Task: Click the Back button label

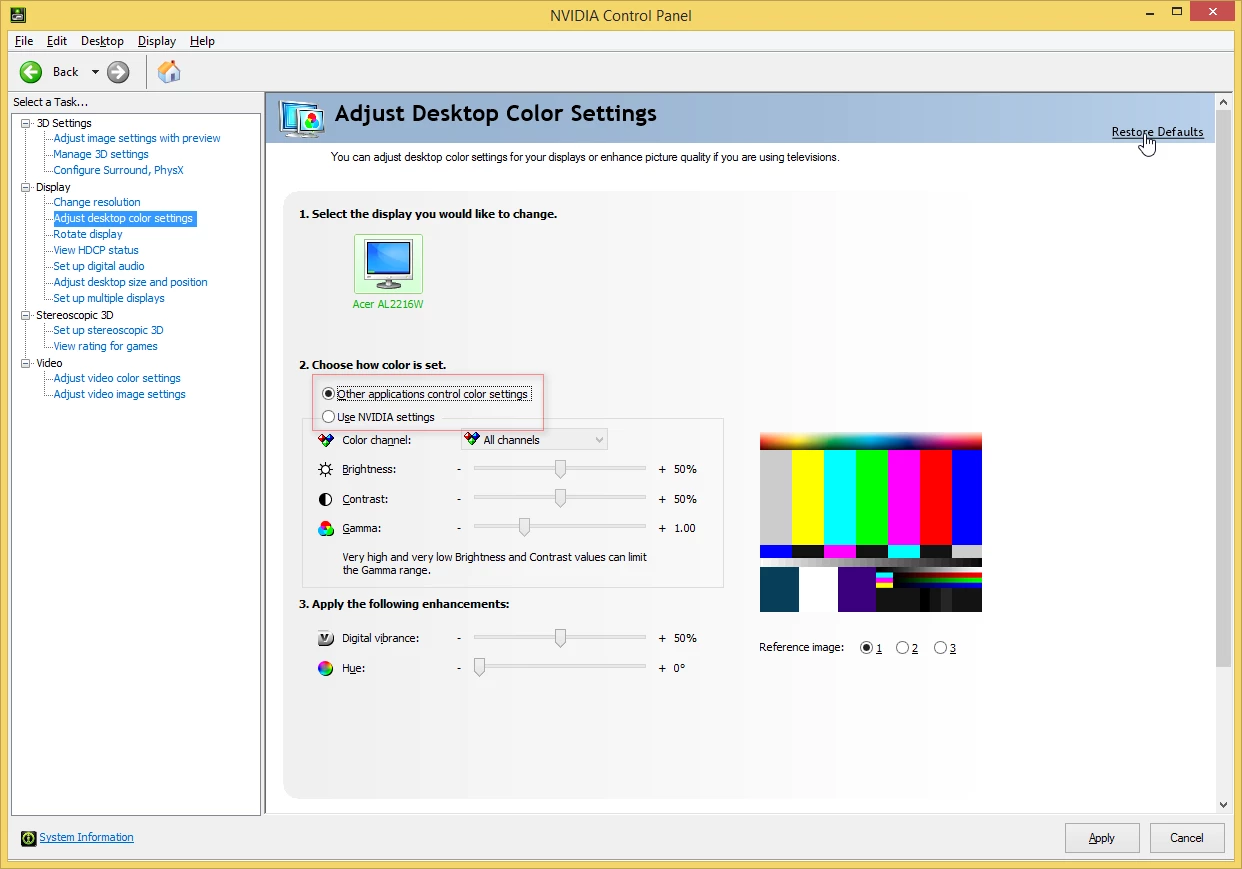Action: pyautogui.click(x=66, y=72)
